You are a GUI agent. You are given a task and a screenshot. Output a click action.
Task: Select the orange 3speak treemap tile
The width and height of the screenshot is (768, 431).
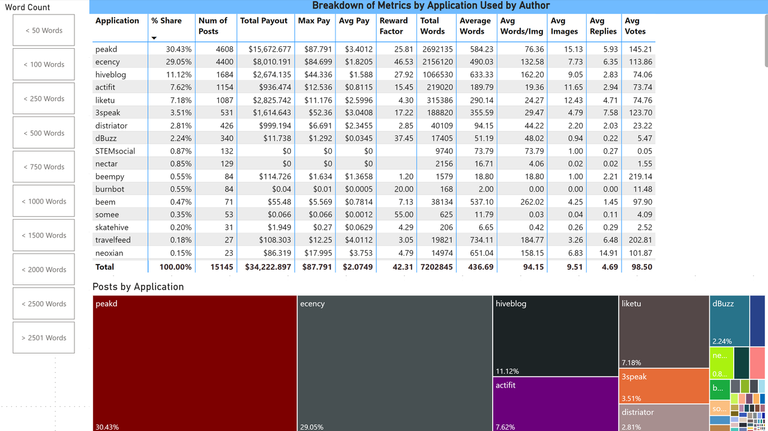coord(664,385)
